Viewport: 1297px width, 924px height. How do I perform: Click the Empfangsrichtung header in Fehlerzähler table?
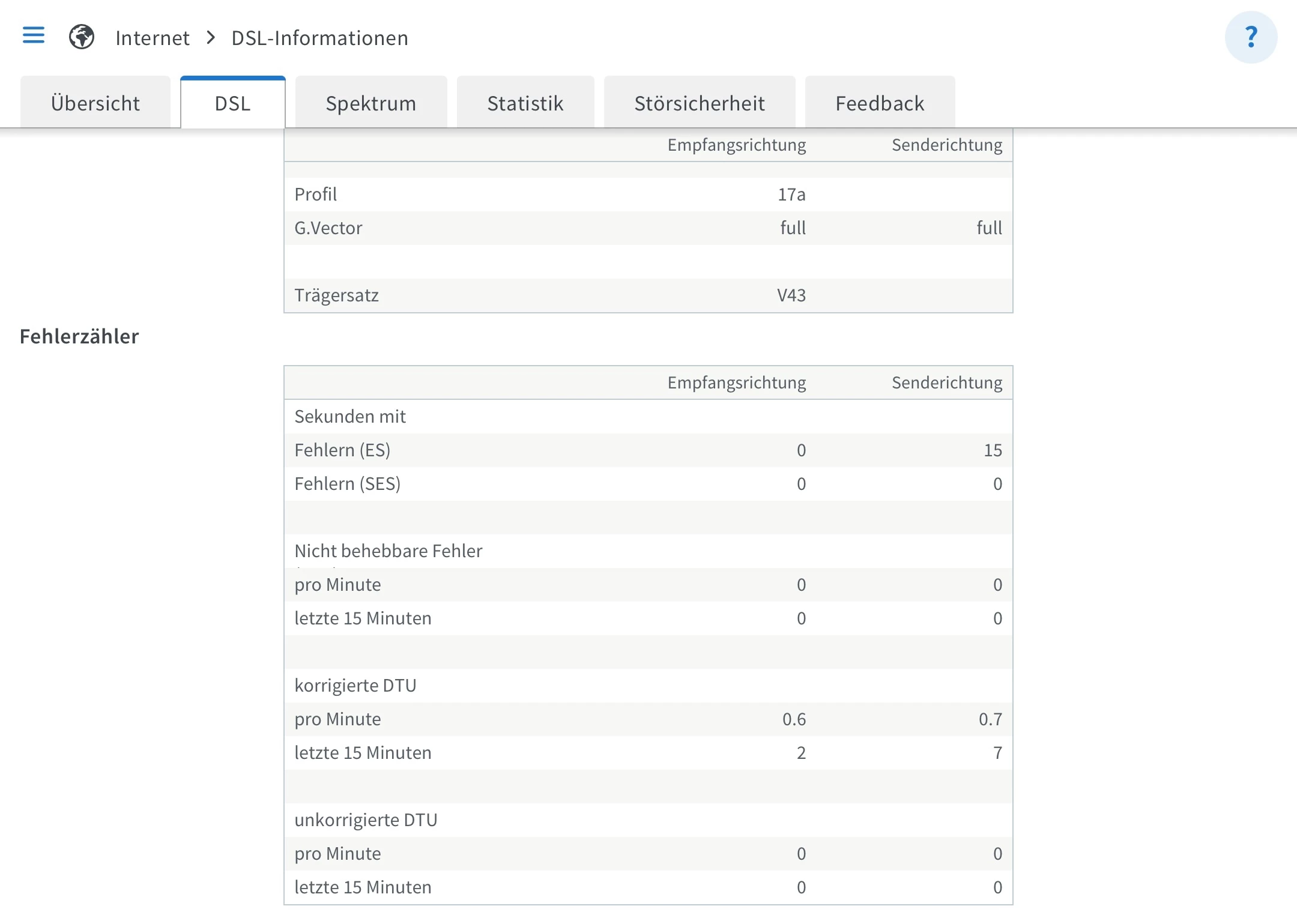point(737,382)
